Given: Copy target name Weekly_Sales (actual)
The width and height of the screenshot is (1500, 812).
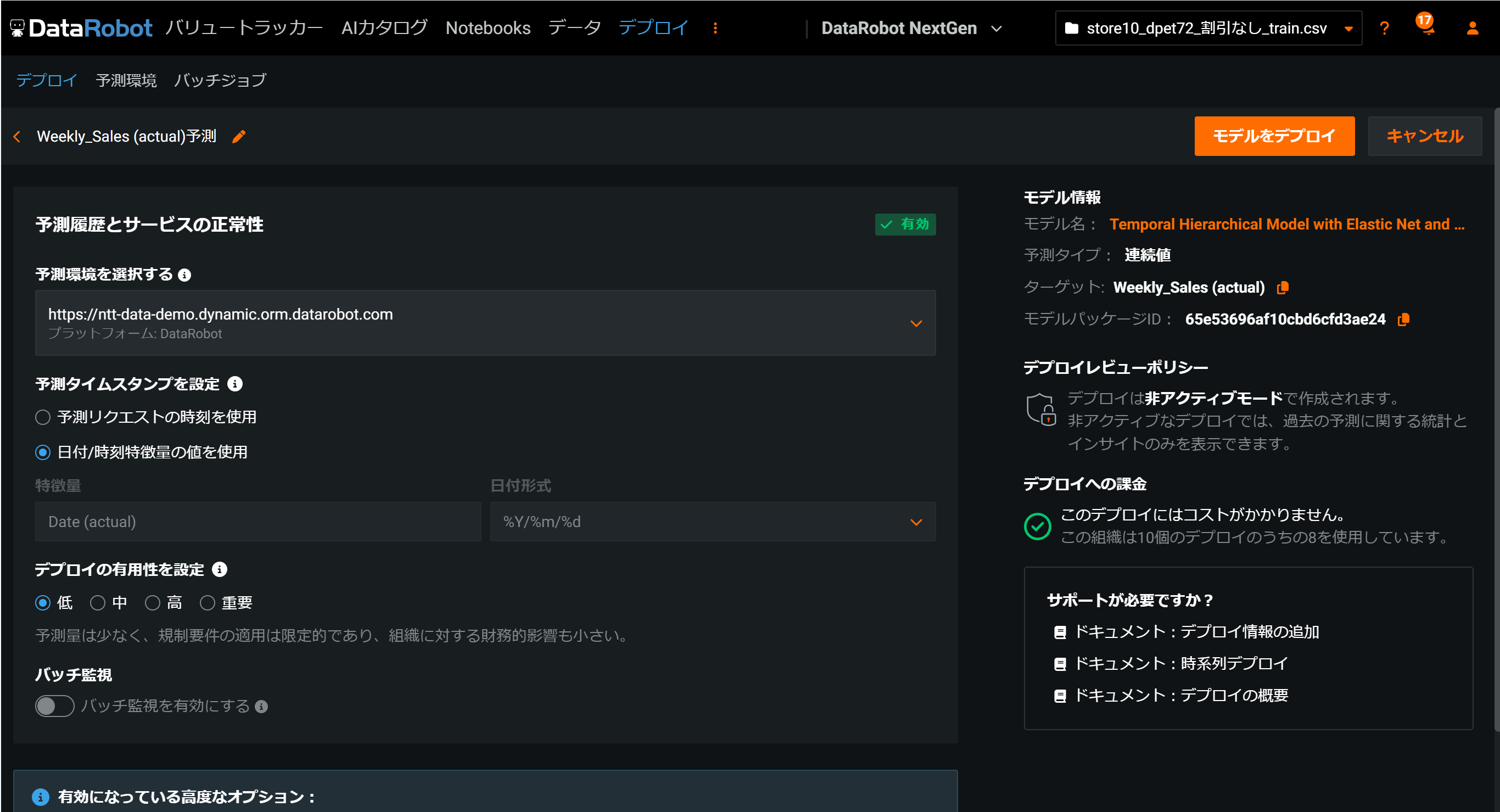Looking at the screenshot, I should 1282,288.
